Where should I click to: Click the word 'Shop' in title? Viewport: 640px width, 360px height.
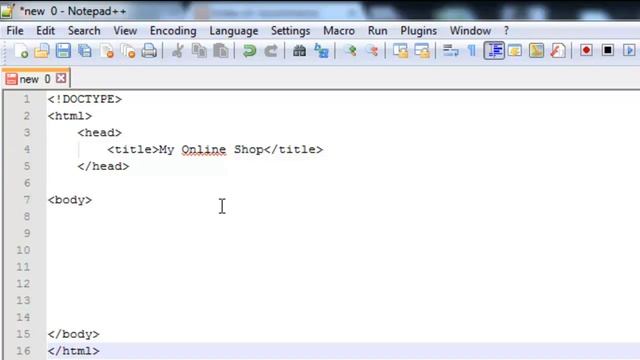(249, 150)
